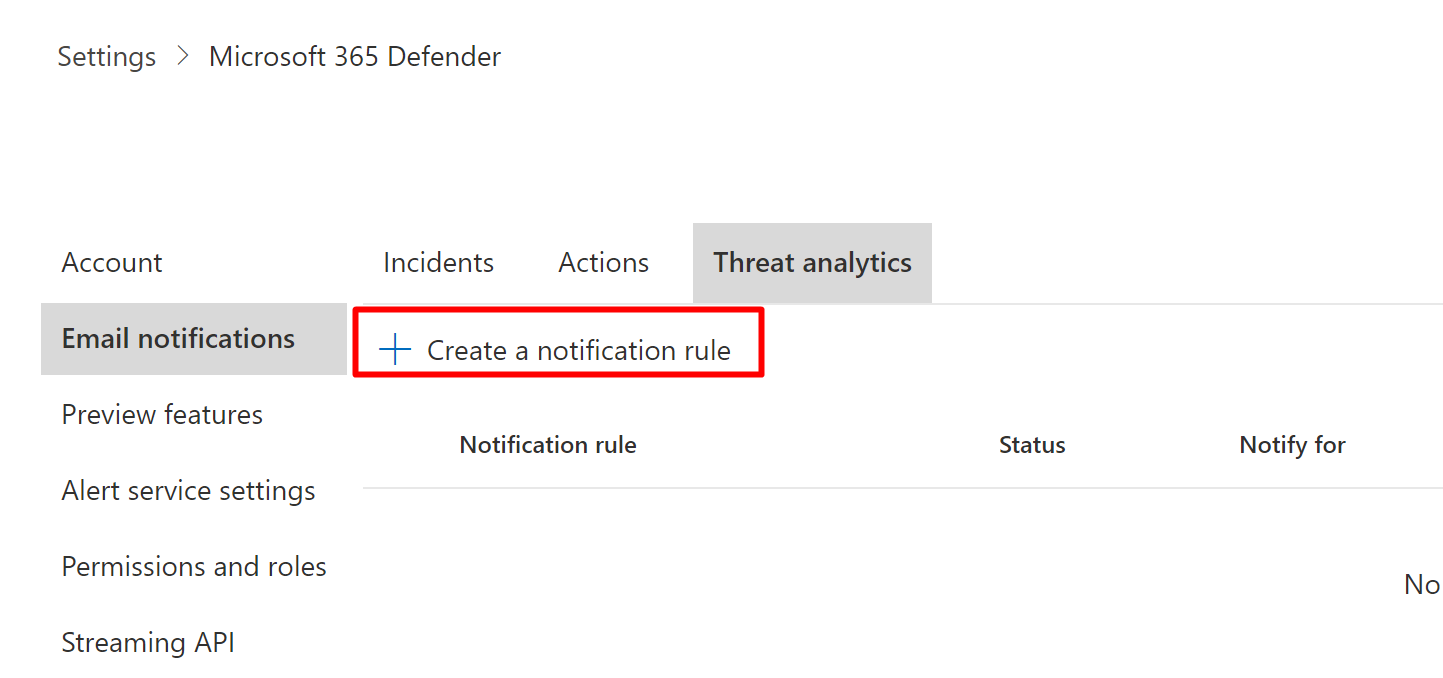Viewport: 1443px width, 678px height.
Task: Open Microsoft 365 Defender breadcrumb
Action: point(354,56)
